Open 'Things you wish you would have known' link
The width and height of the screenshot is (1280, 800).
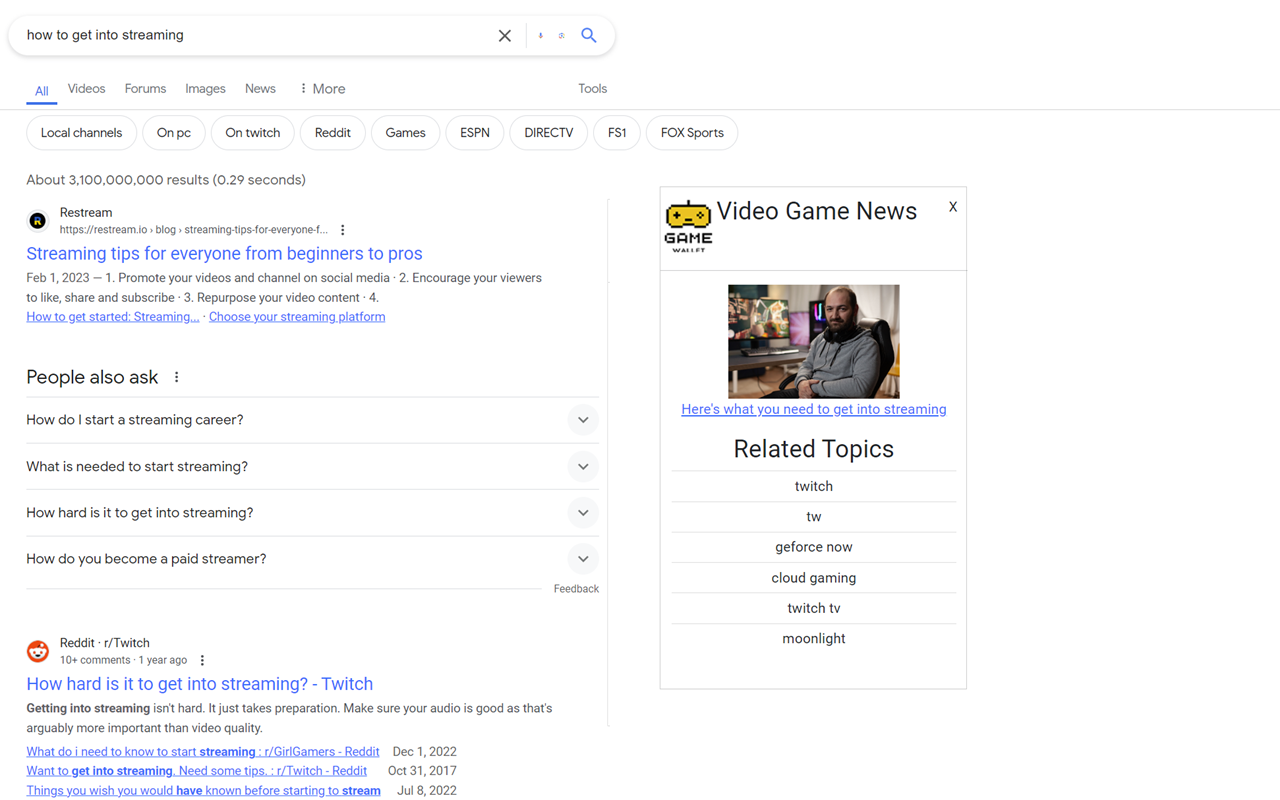pos(204,791)
